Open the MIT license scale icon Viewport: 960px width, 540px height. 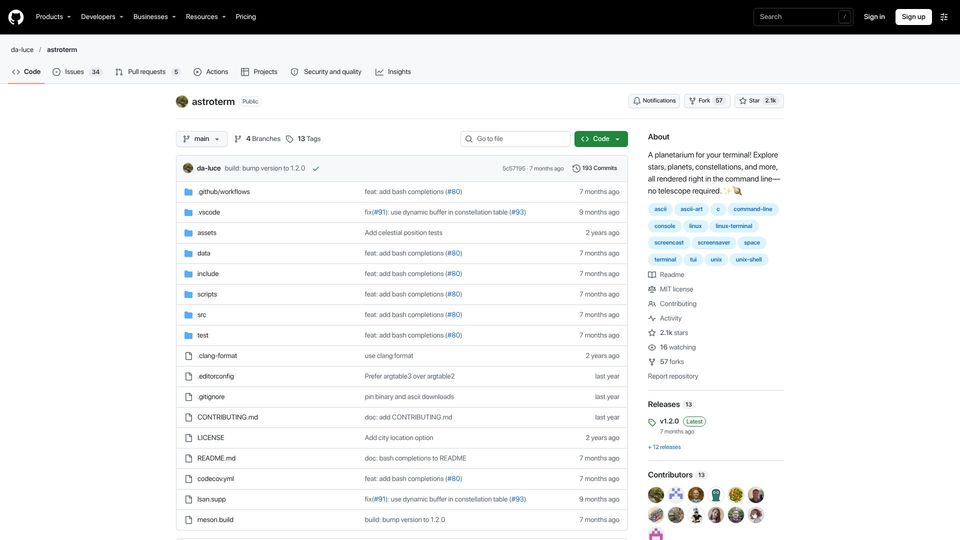click(x=652, y=289)
